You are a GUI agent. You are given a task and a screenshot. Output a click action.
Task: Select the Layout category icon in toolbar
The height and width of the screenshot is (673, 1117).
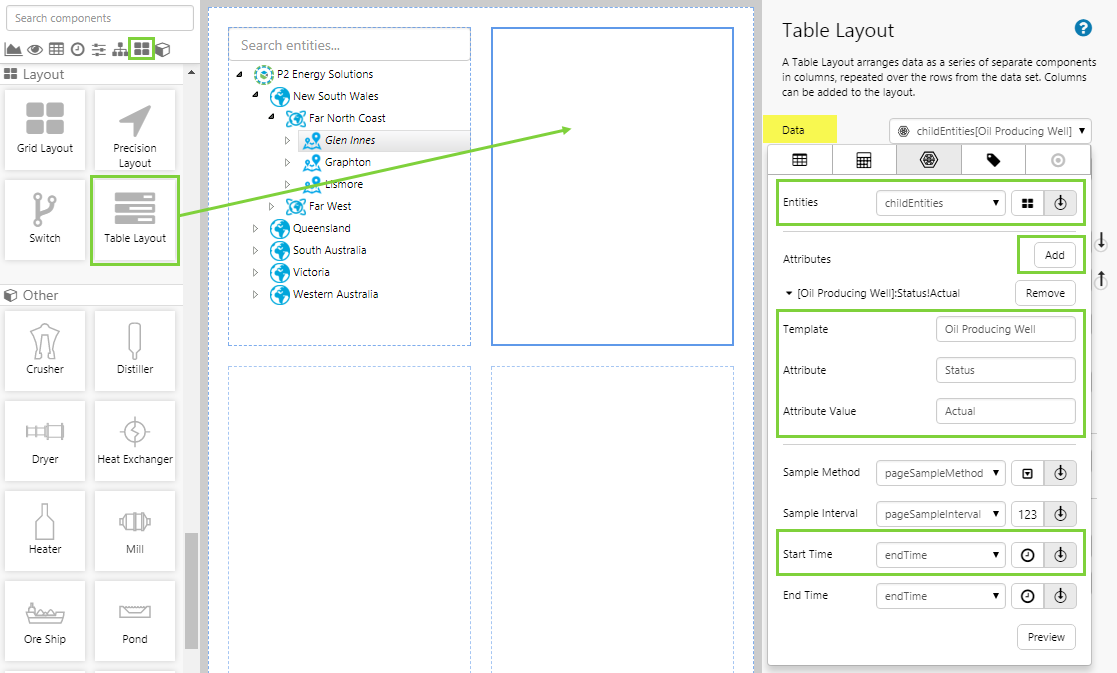(x=142, y=48)
